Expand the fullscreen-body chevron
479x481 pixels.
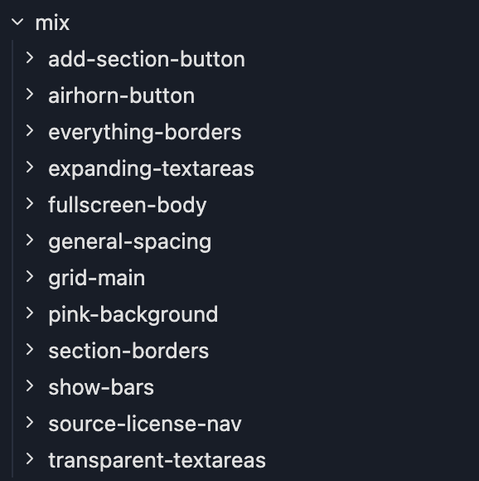point(30,204)
